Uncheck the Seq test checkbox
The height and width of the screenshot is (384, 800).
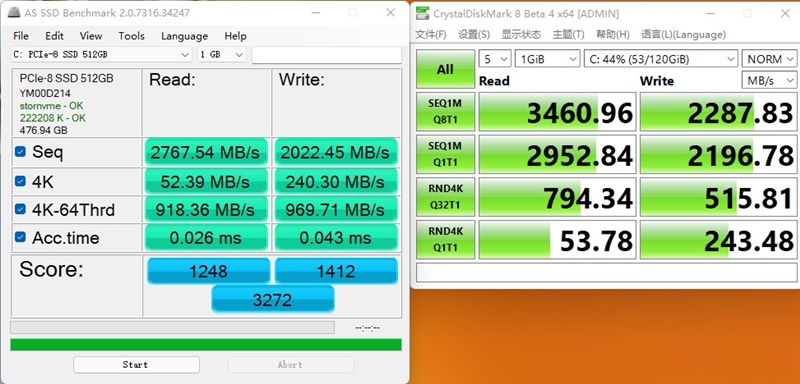(x=20, y=152)
